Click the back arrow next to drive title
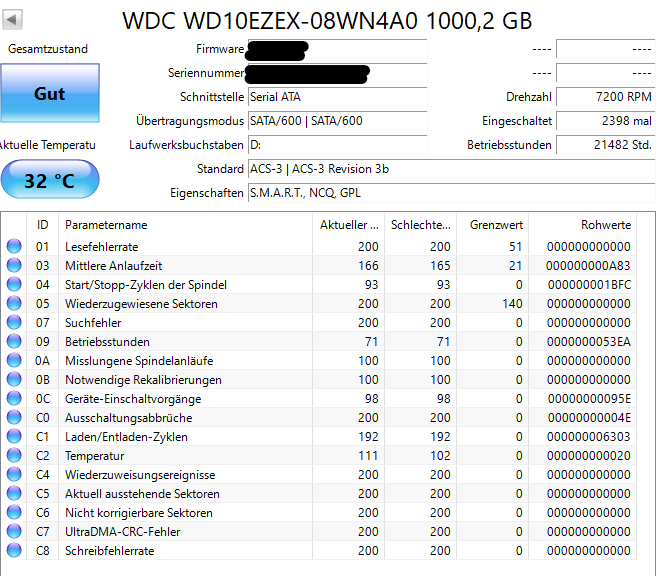 [x=12, y=19]
